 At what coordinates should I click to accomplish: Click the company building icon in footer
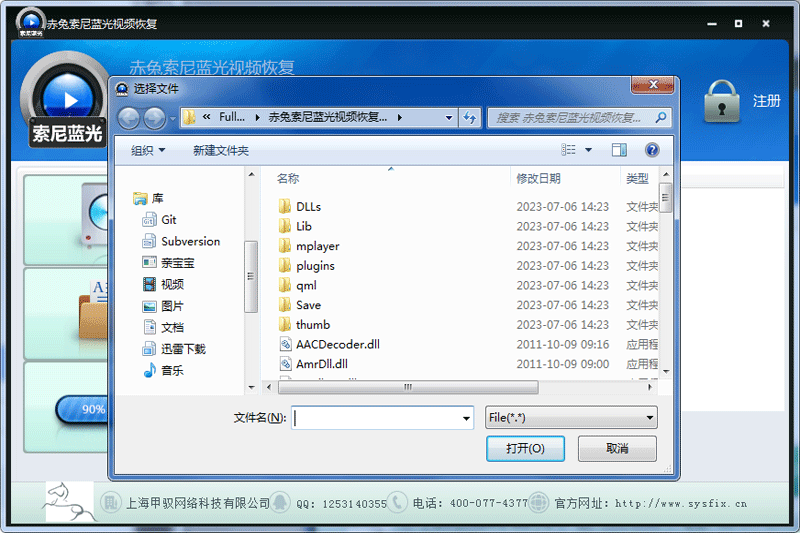(x=110, y=502)
